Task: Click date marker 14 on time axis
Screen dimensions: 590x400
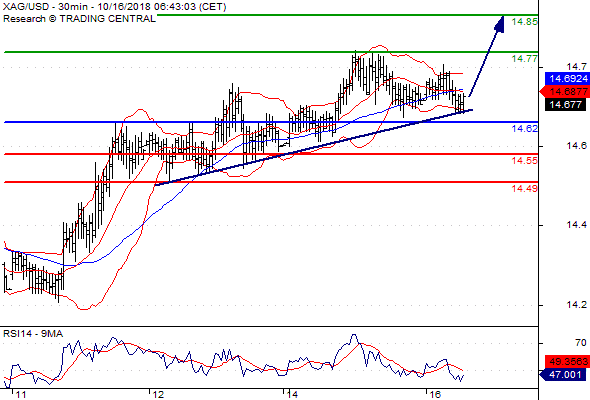Action: (x=292, y=395)
